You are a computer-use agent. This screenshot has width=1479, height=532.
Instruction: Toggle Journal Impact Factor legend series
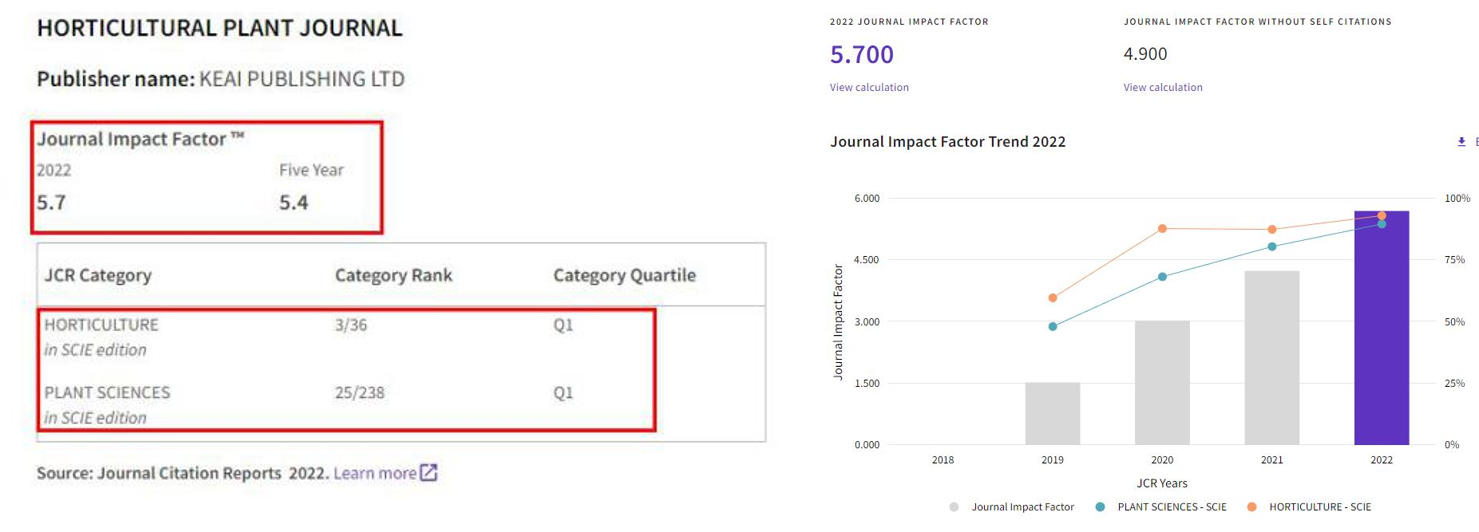click(1012, 507)
